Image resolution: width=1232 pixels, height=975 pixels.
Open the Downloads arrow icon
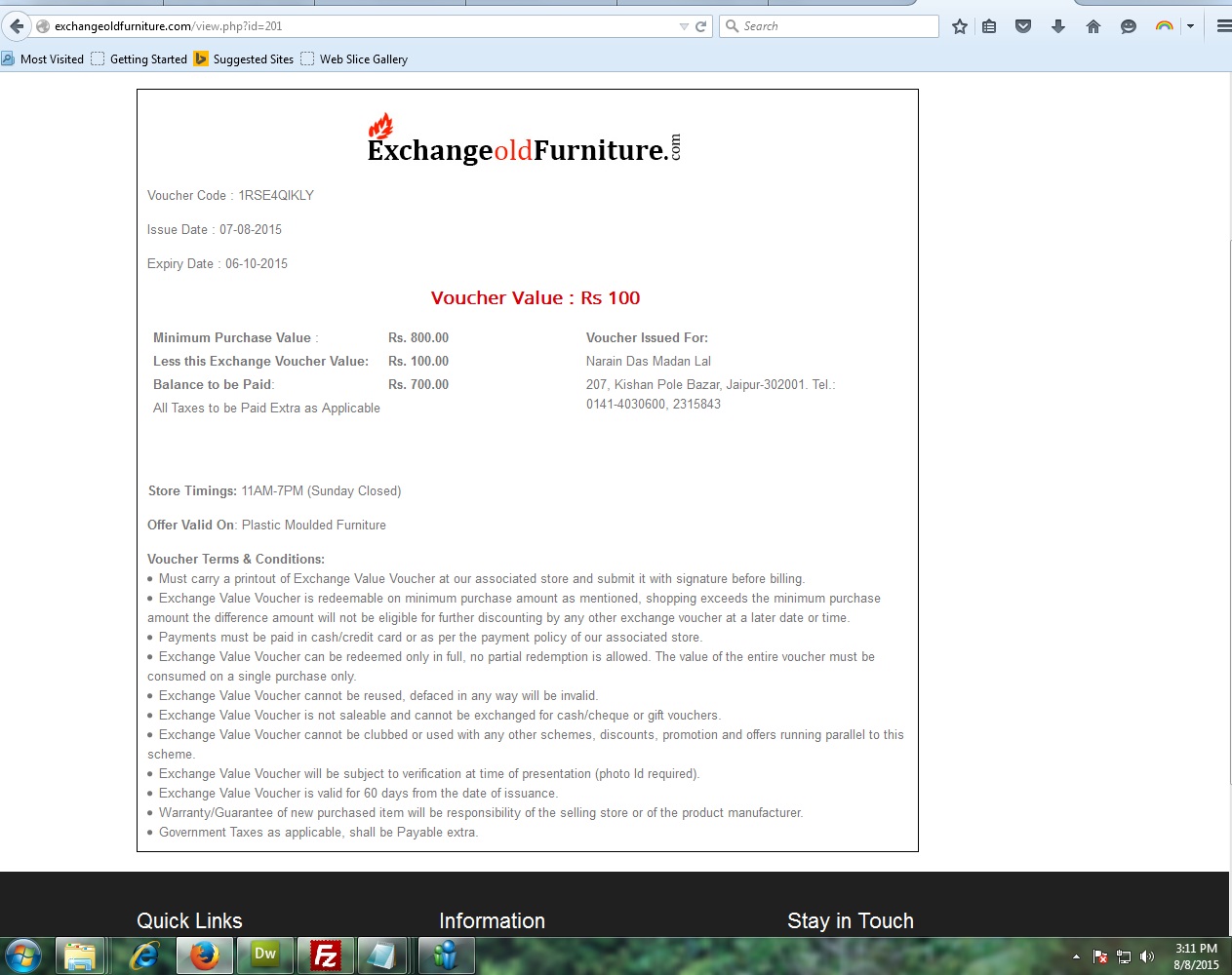[x=1058, y=26]
